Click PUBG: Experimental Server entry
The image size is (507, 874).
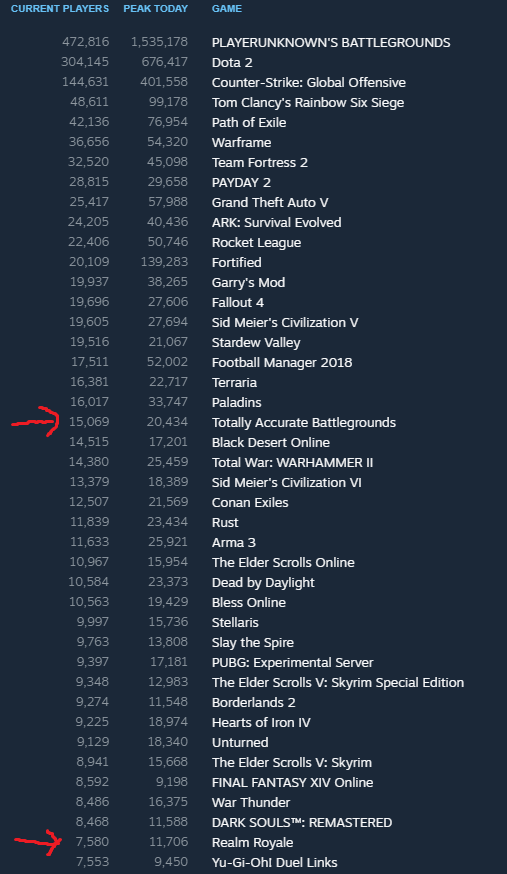[292, 663]
